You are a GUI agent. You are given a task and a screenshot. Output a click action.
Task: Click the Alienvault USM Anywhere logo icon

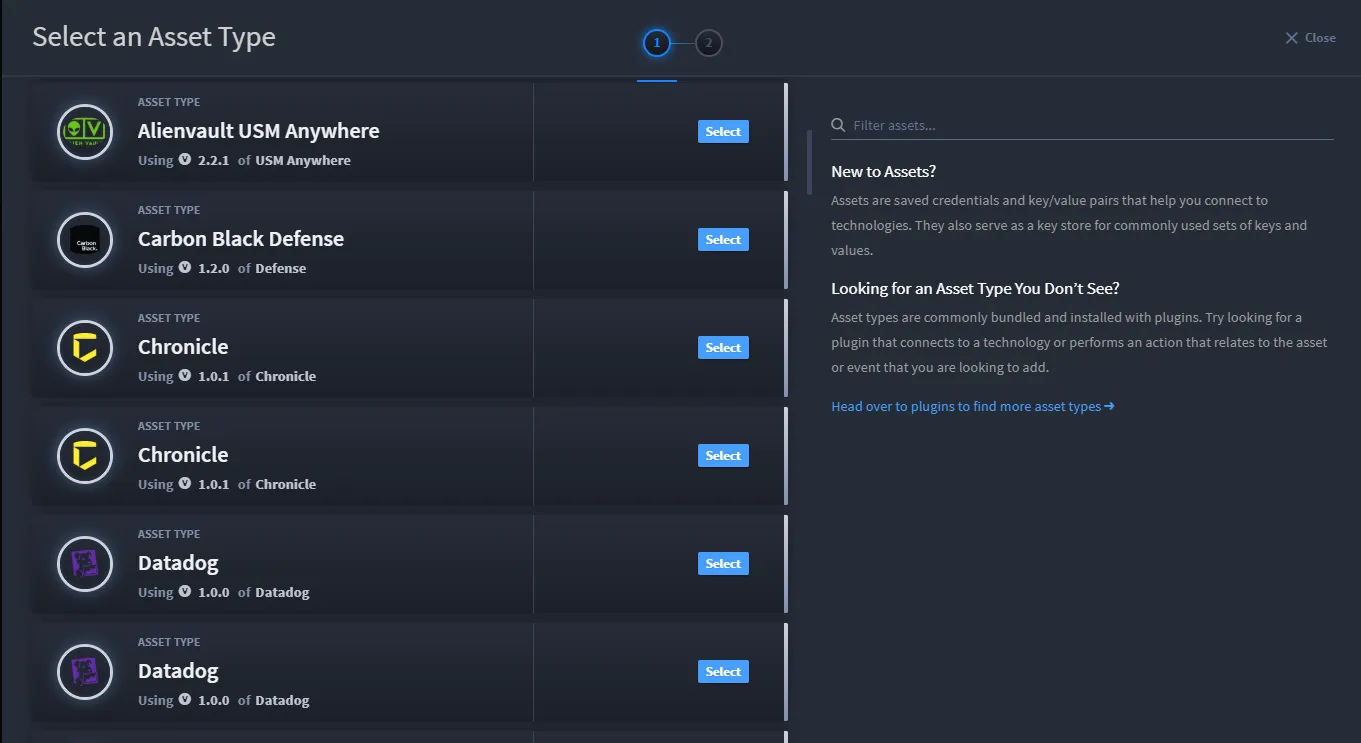pyautogui.click(x=85, y=132)
